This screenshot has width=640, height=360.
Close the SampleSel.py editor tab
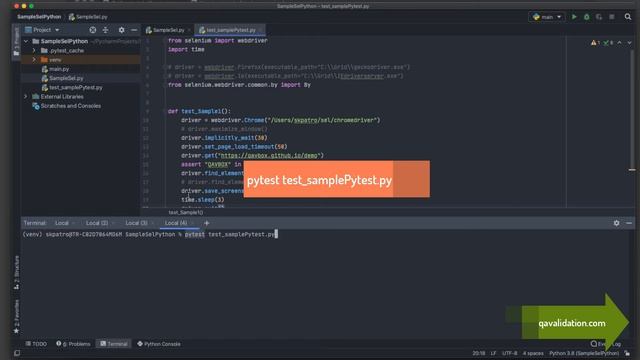[x=189, y=30]
